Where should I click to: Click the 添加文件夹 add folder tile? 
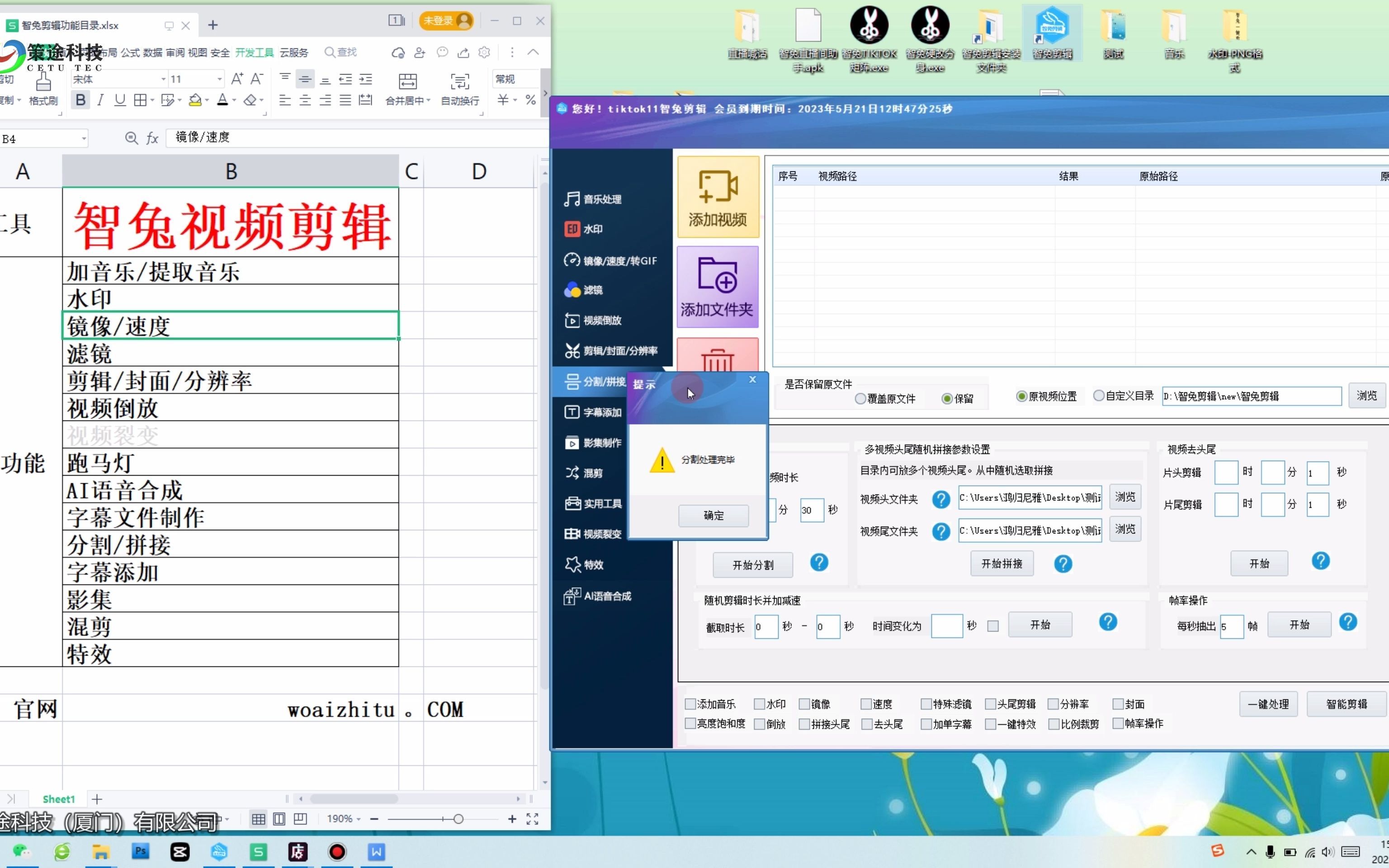pos(718,287)
